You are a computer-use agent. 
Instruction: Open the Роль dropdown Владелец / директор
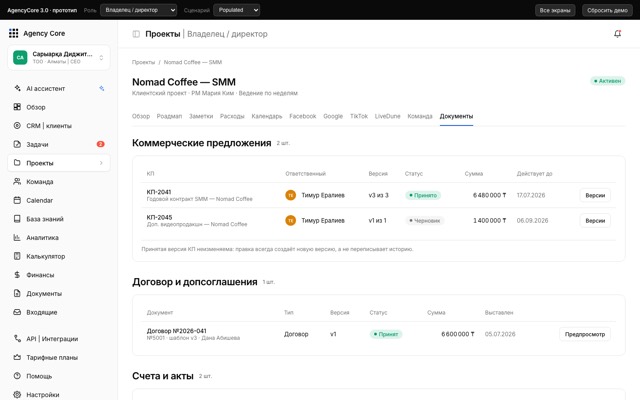tap(139, 10)
